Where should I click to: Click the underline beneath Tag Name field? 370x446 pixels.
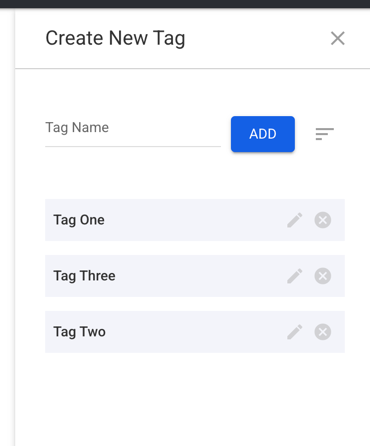pos(133,146)
